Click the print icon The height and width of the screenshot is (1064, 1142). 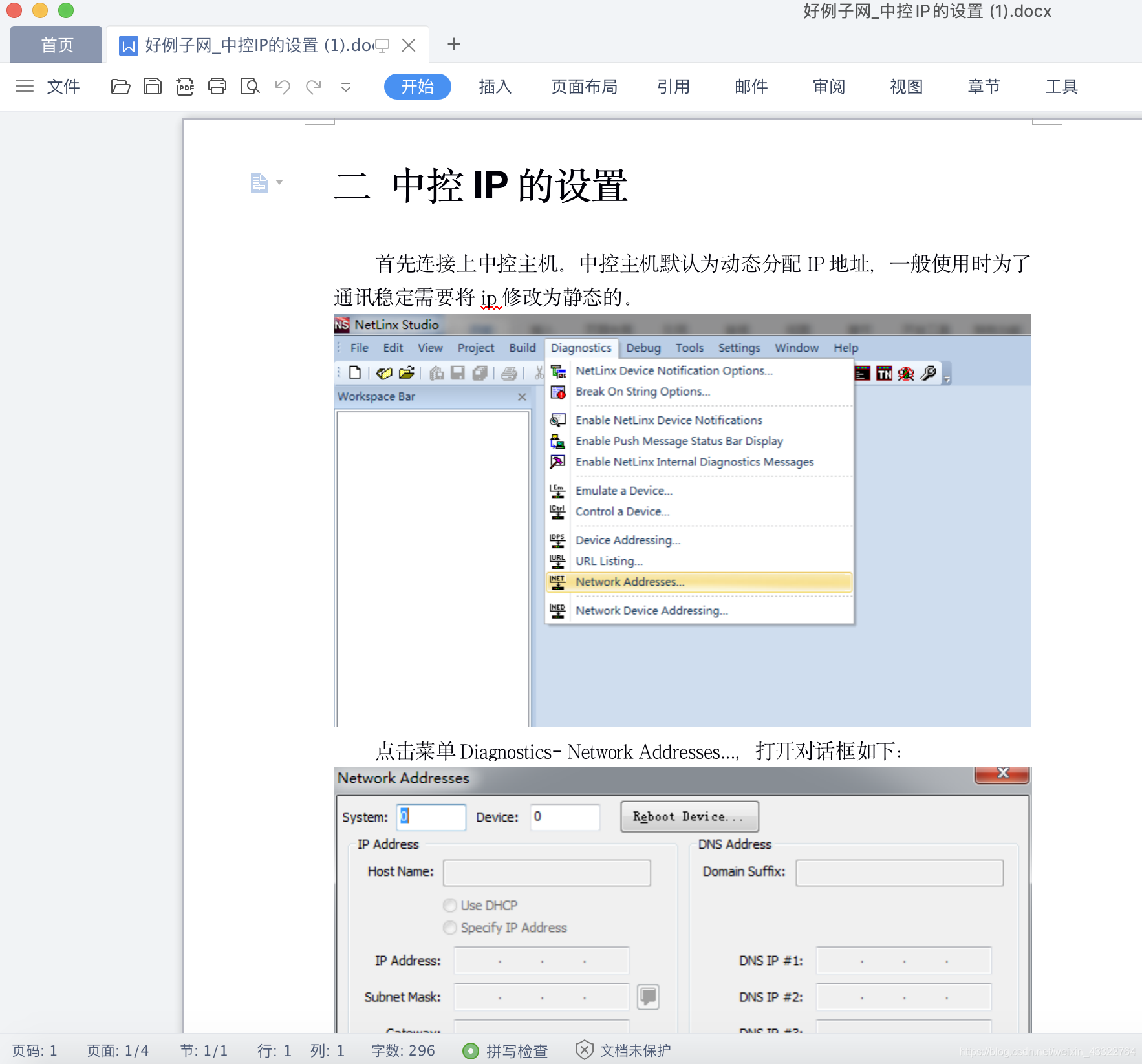click(217, 86)
